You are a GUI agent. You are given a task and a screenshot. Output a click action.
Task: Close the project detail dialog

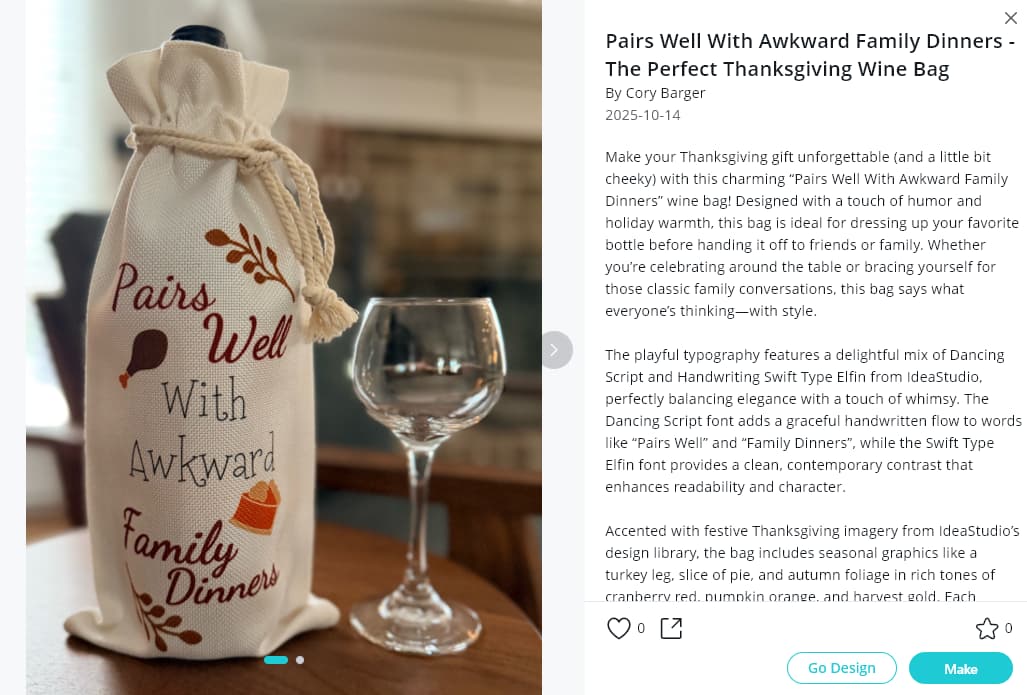(1011, 18)
